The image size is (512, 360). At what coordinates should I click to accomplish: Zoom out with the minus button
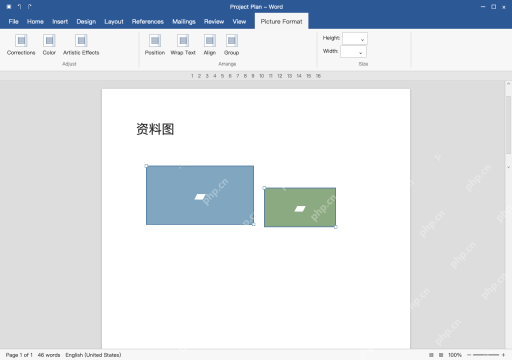(x=469, y=355)
